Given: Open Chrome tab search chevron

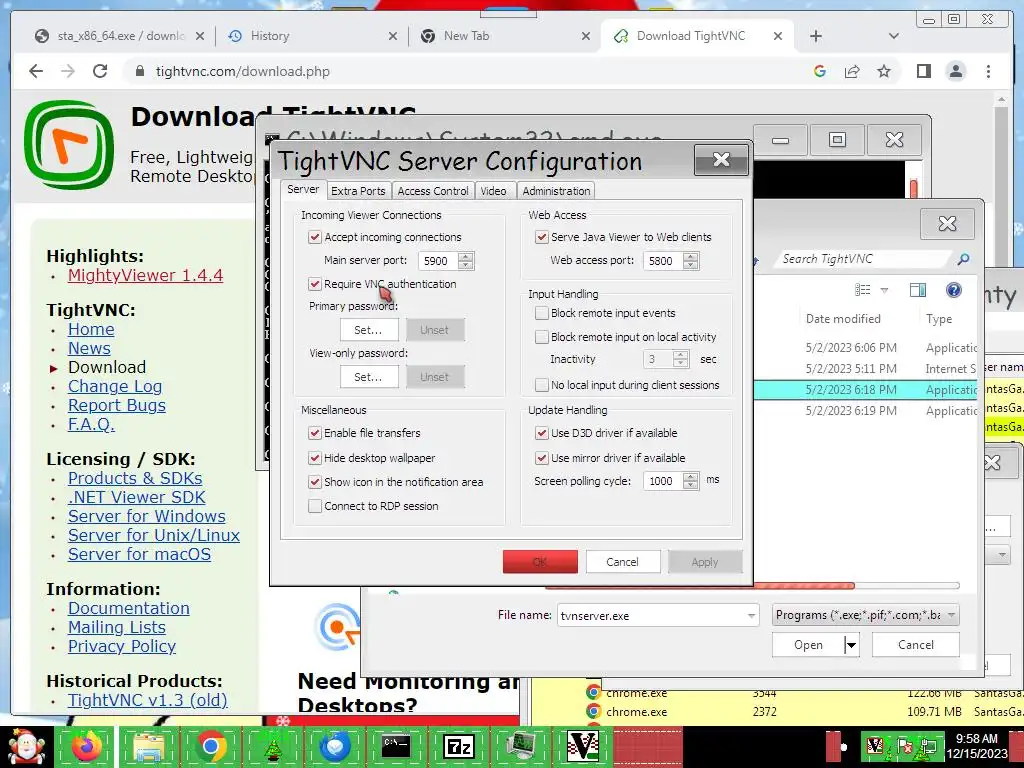Looking at the screenshot, I should [x=893, y=36].
